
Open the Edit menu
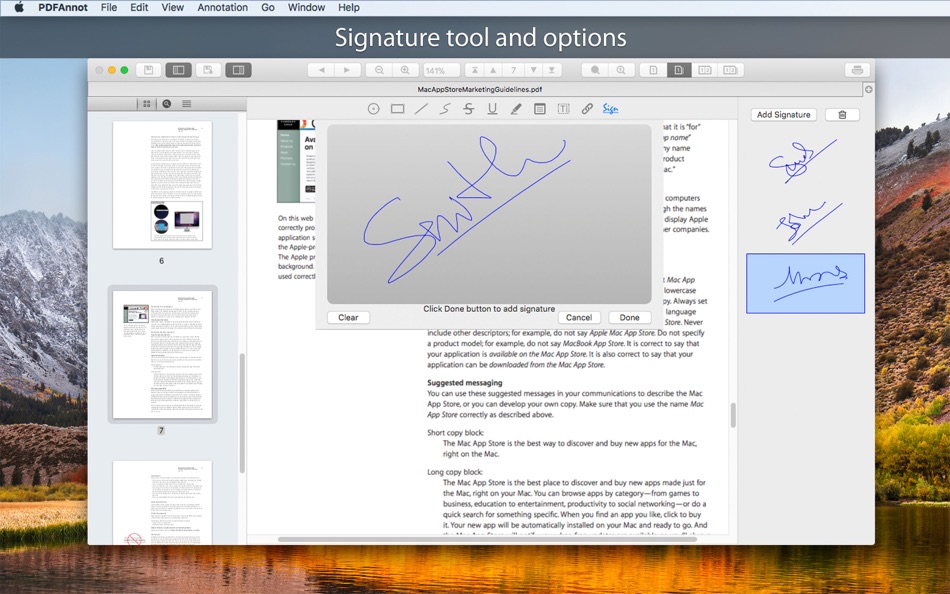pos(139,7)
